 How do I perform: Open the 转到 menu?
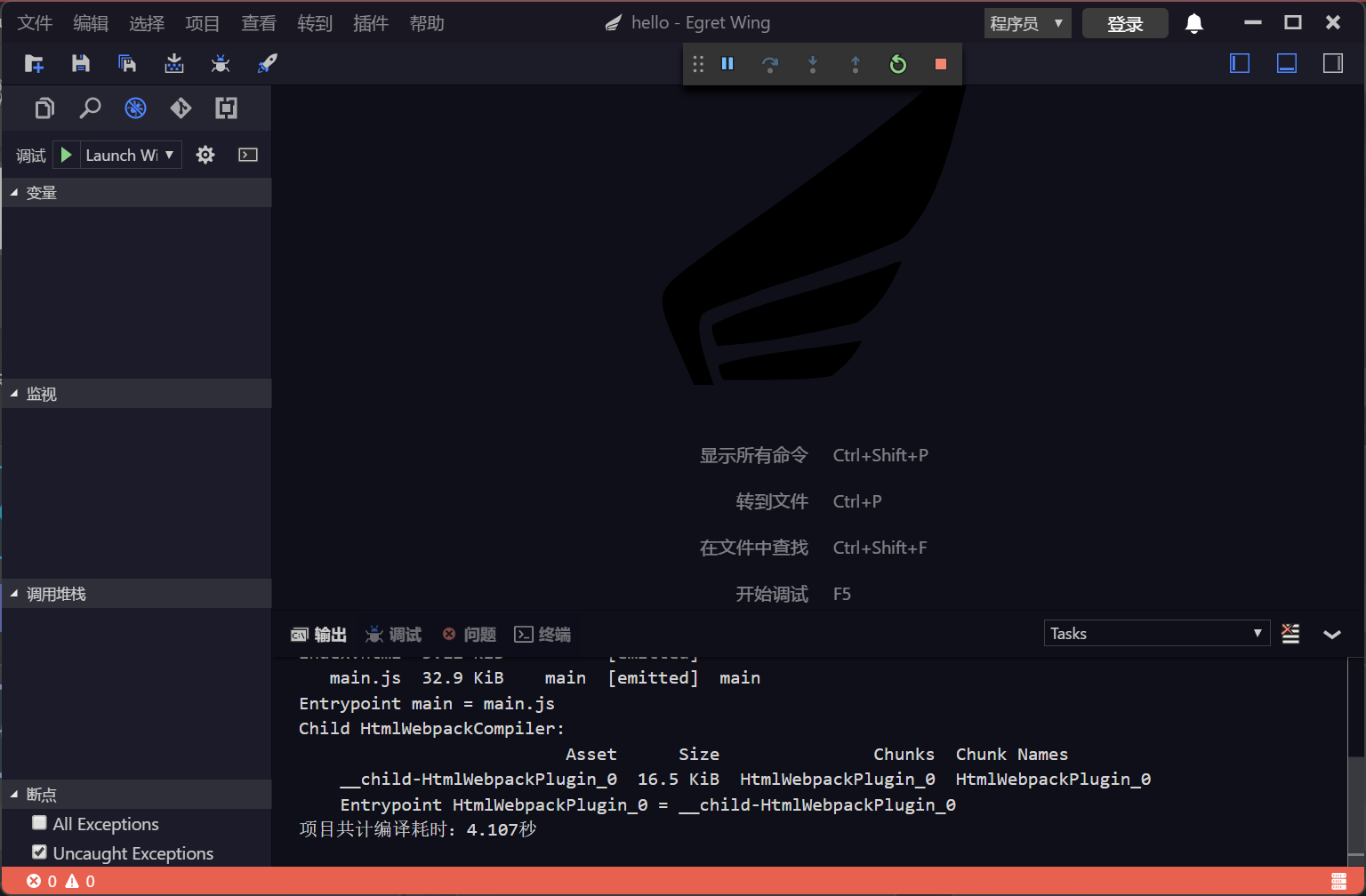[x=315, y=23]
